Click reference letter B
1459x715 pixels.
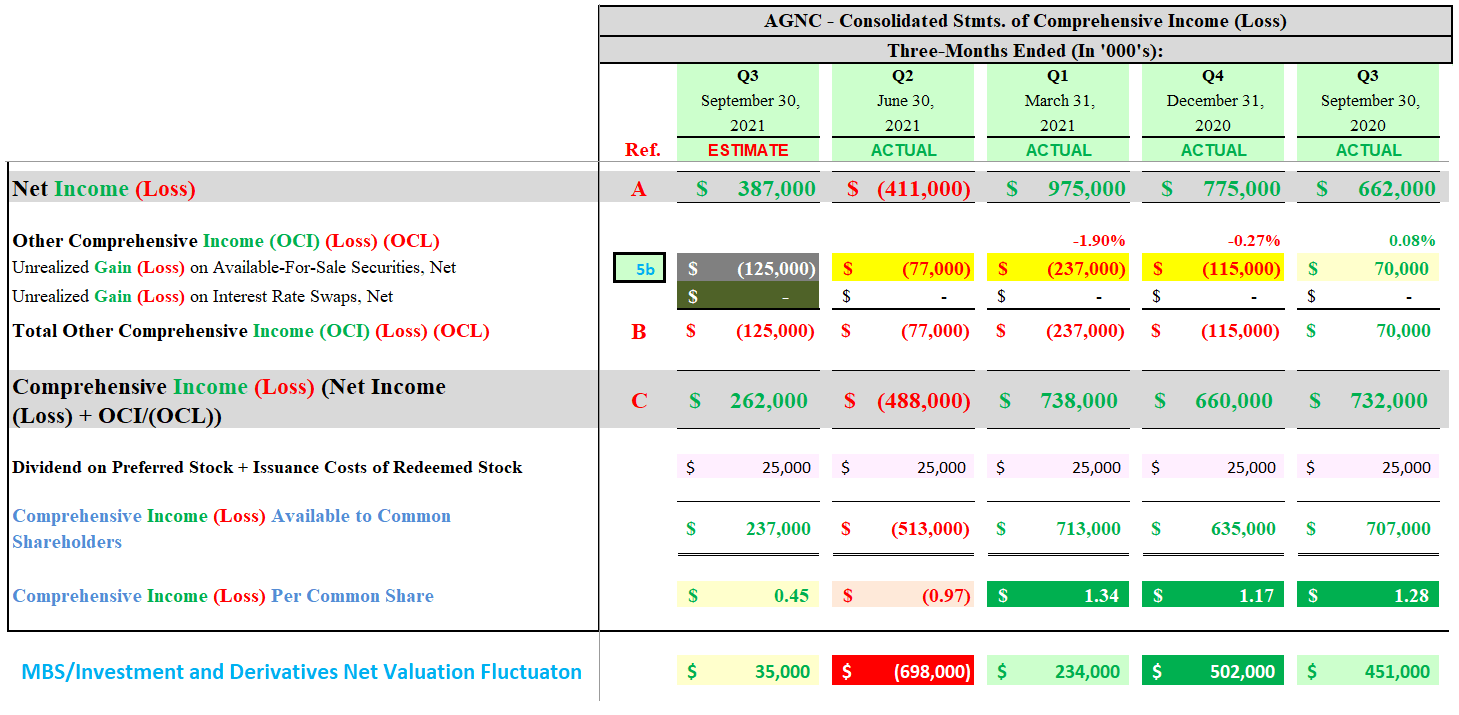(639, 332)
